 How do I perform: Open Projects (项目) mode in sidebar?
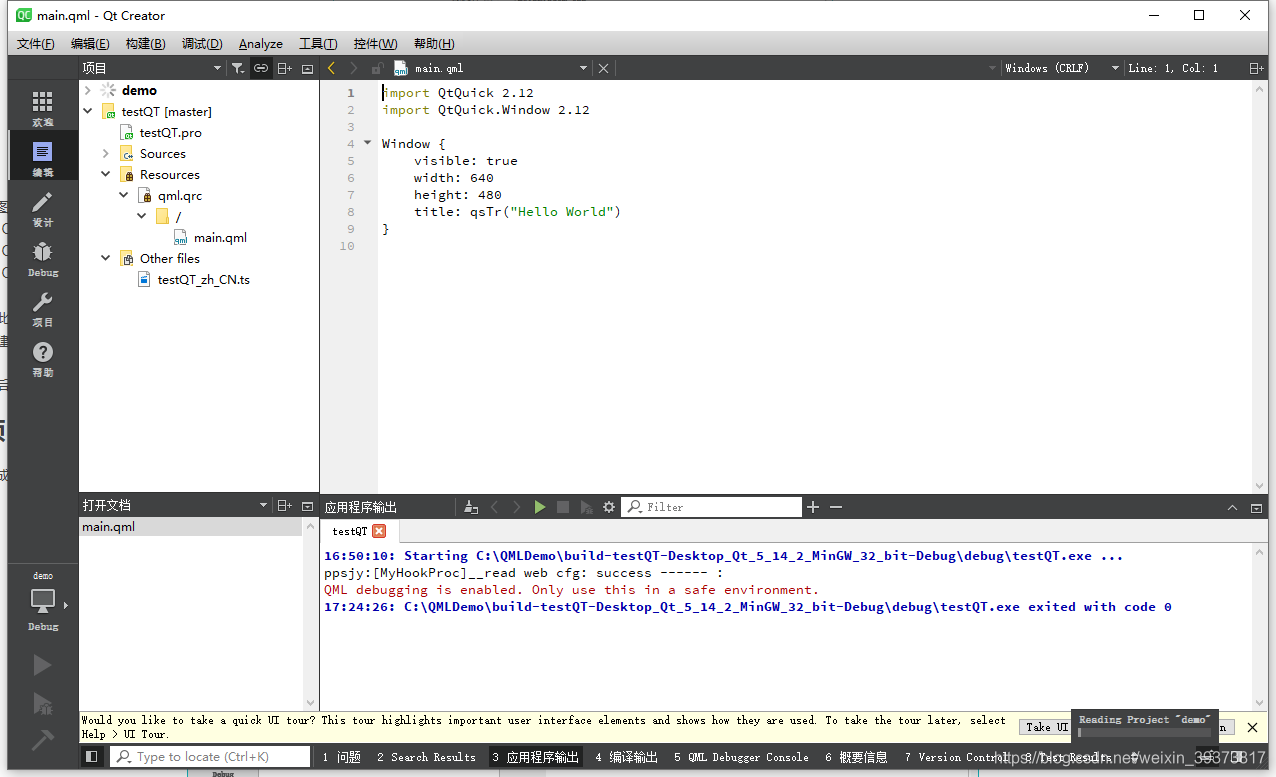click(x=43, y=308)
